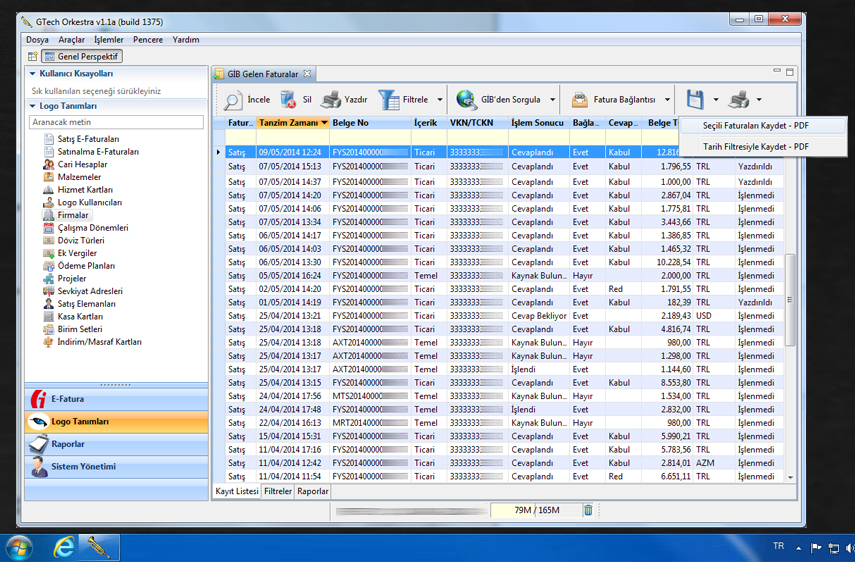The width and height of the screenshot is (855, 562).
Task: Open the İşlemler menu
Action: pos(109,40)
